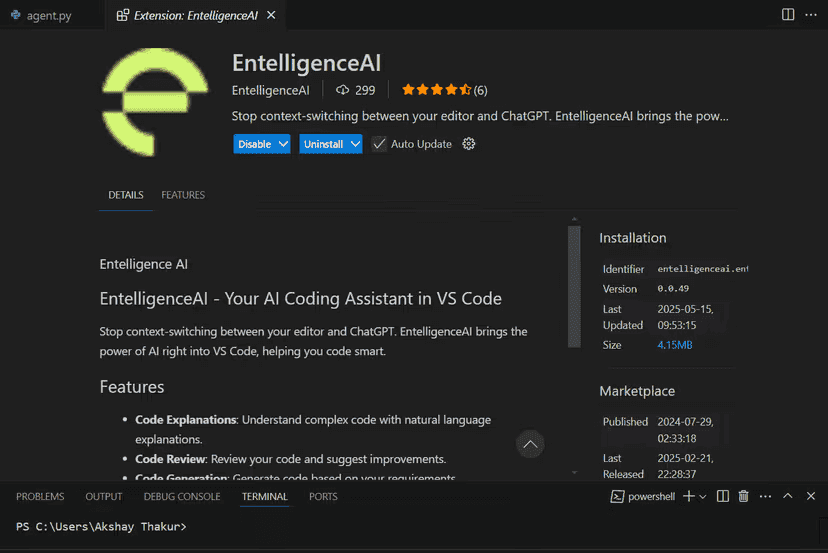Select the Extension: EntelligenceAI tab
Screen dimensions: 828x553
coord(195,15)
